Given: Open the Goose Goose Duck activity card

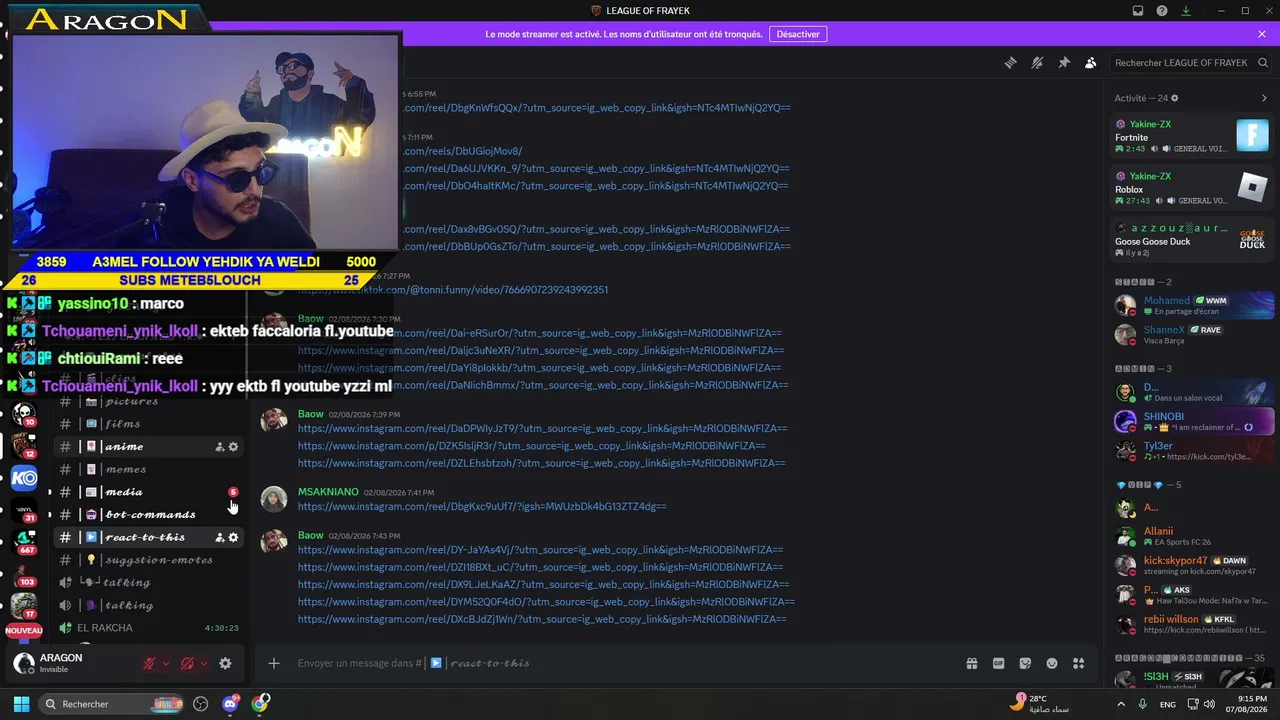Looking at the screenshot, I should coord(1192,240).
